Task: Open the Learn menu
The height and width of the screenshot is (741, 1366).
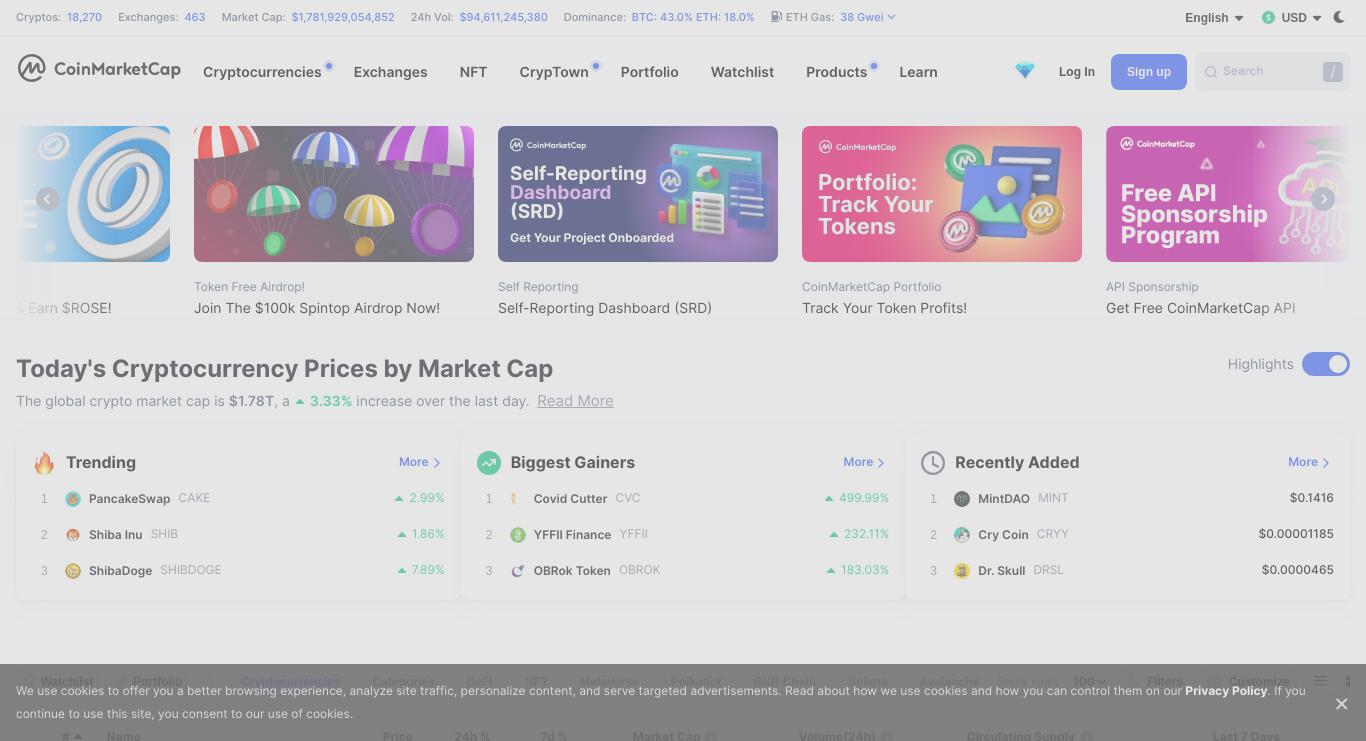Action: pyautogui.click(x=918, y=72)
